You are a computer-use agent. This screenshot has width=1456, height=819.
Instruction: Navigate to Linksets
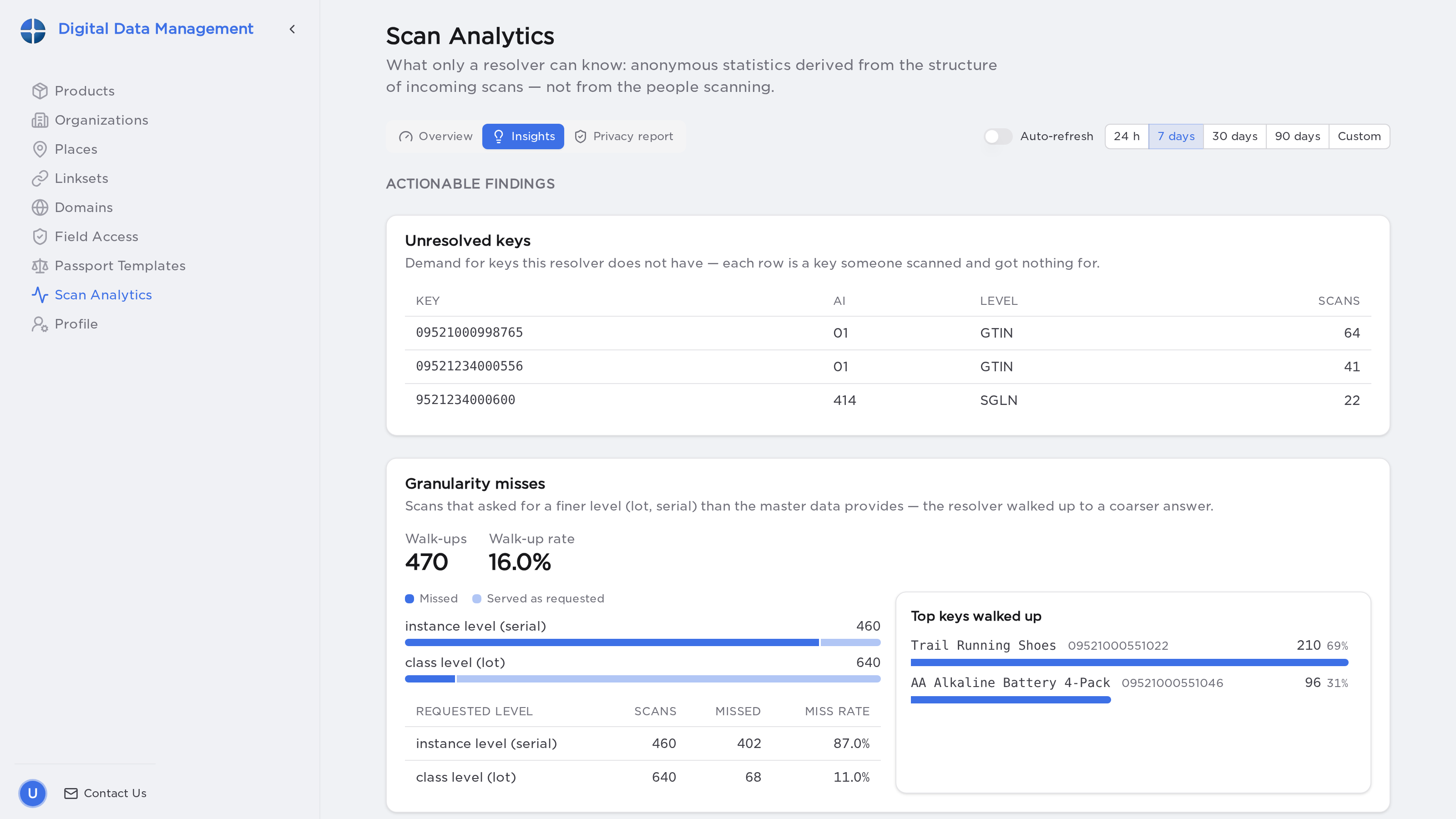pyautogui.click(x=81, y=178)
